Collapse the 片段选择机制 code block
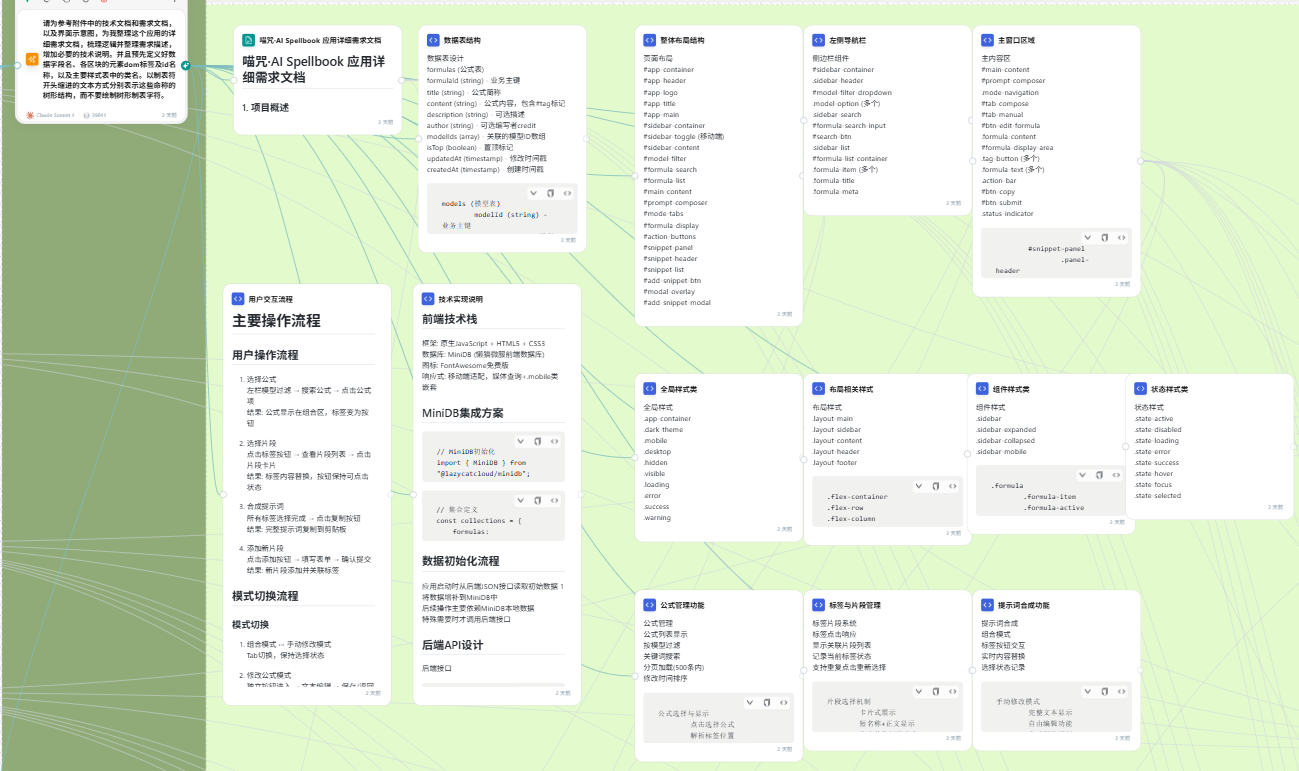Viewport: 1299px width, 771px height. tap(919, 692)
